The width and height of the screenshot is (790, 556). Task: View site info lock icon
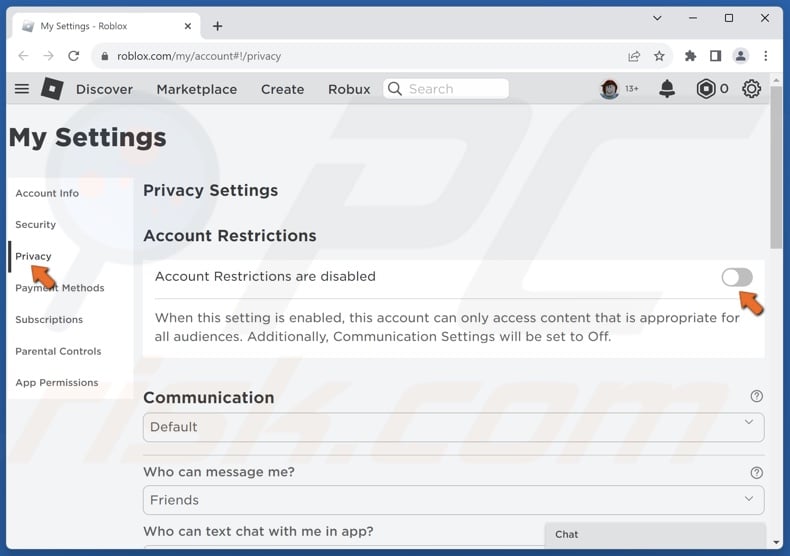coord(105,56)
